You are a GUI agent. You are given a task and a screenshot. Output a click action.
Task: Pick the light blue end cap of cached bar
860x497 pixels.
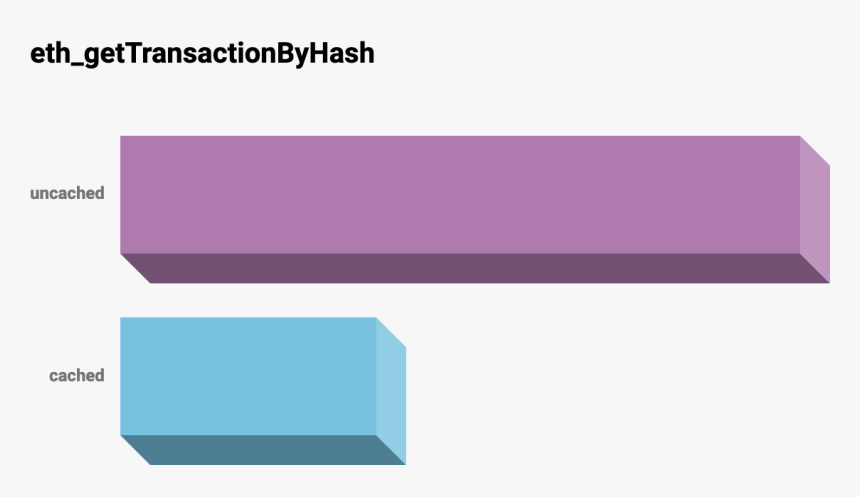pyautogui.click(x=391, y=391)
